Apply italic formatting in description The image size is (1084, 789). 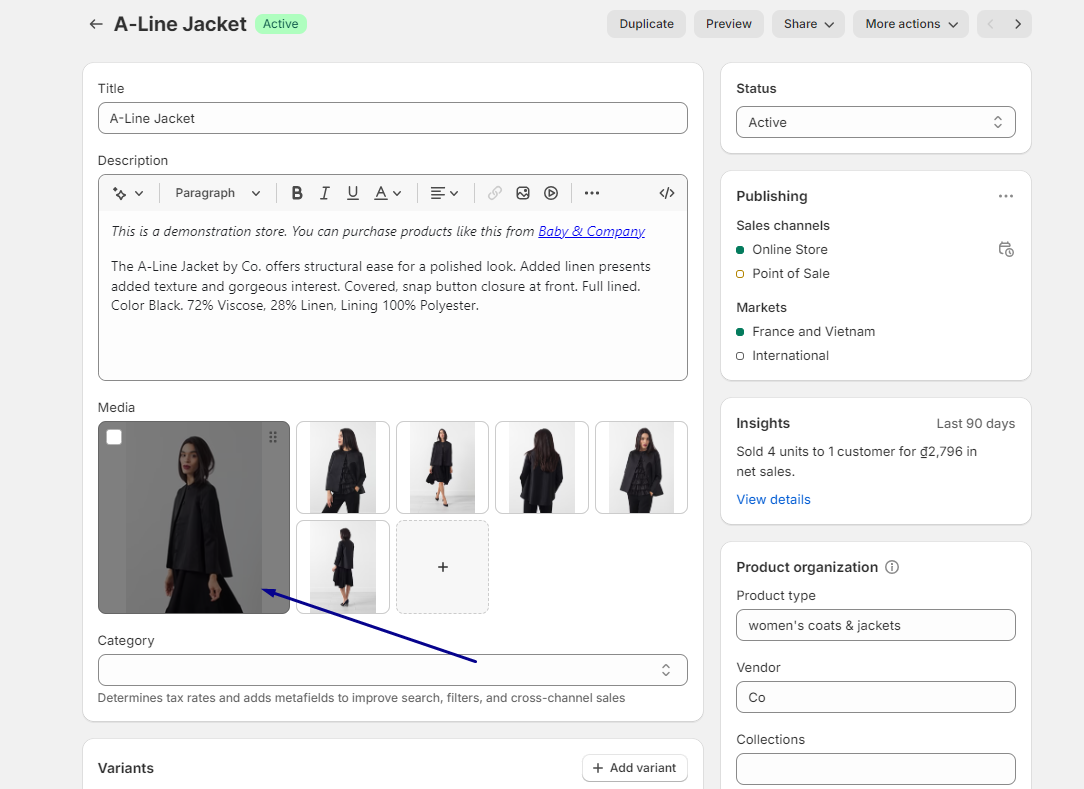click(324, 194)
